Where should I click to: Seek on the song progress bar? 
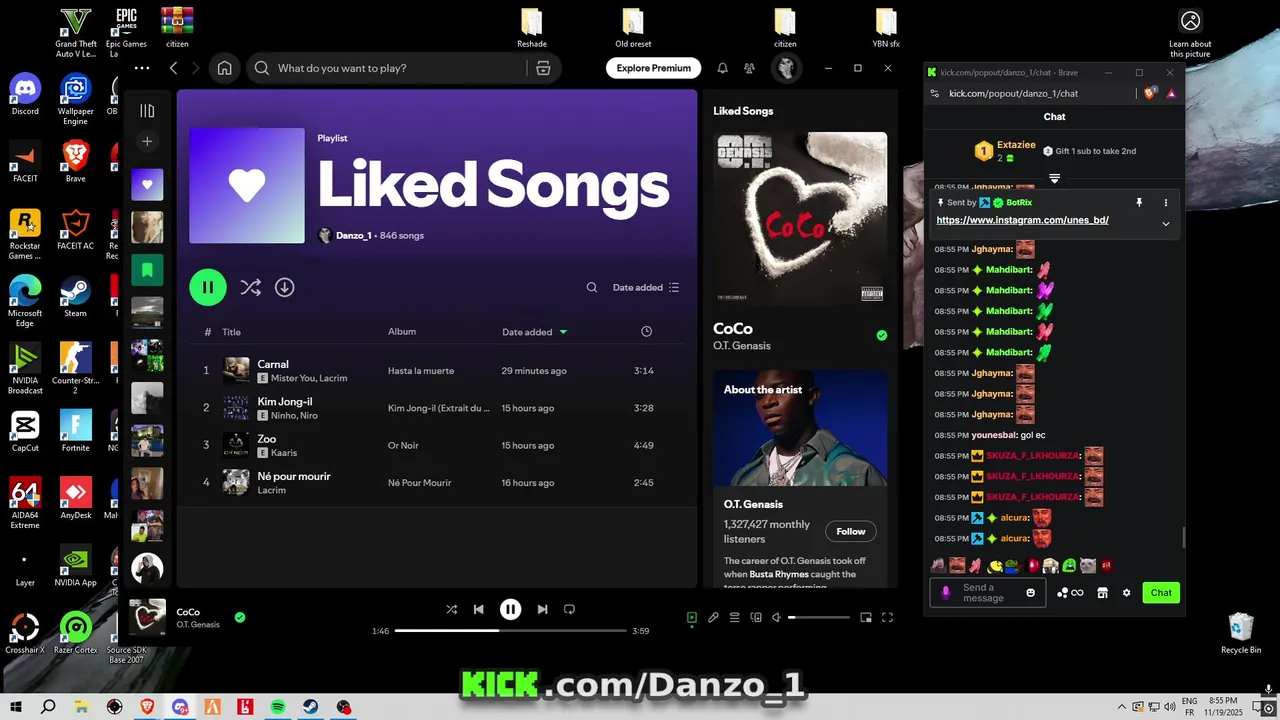(x=510, y=631)
